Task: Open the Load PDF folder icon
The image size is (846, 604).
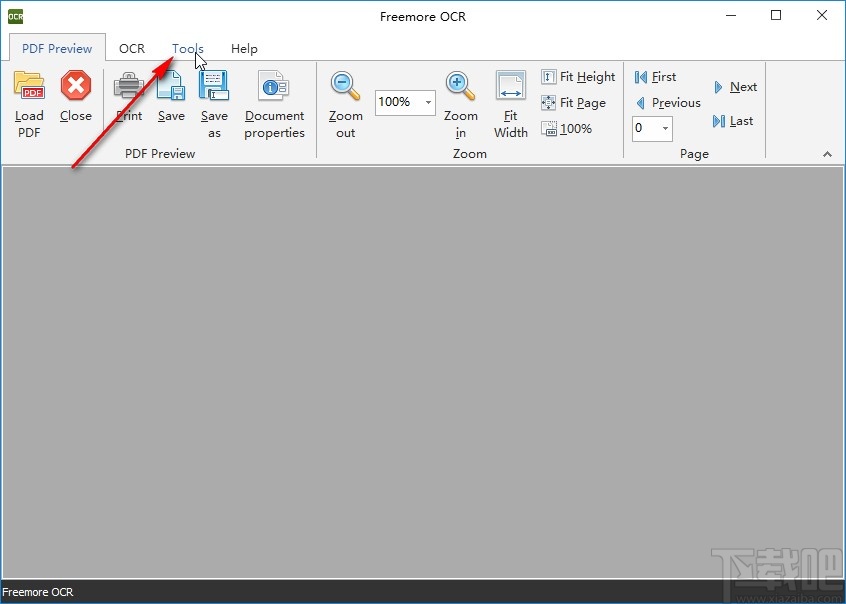Action: [x=29, y=85]
